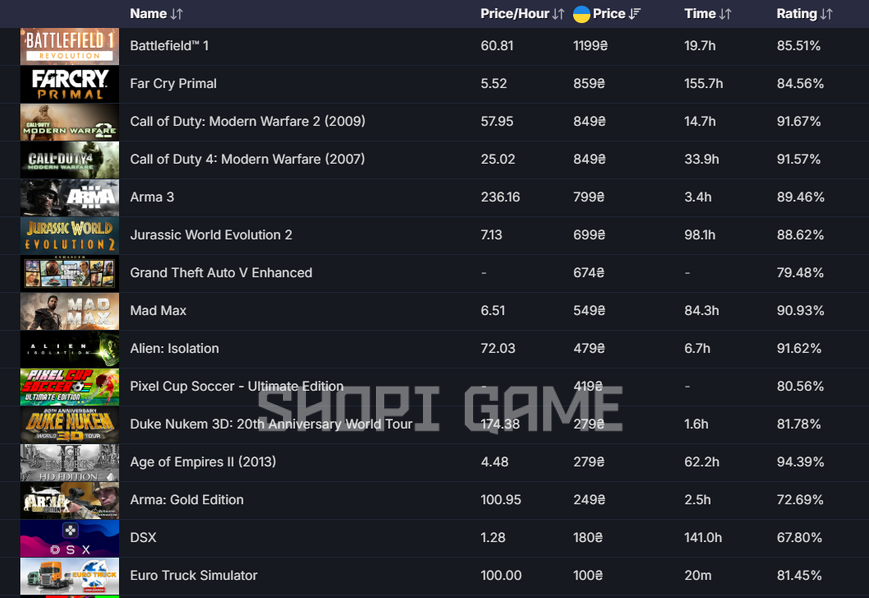
Task: Click Far Cry Primal price 859₴
Action: click(589, 84)
